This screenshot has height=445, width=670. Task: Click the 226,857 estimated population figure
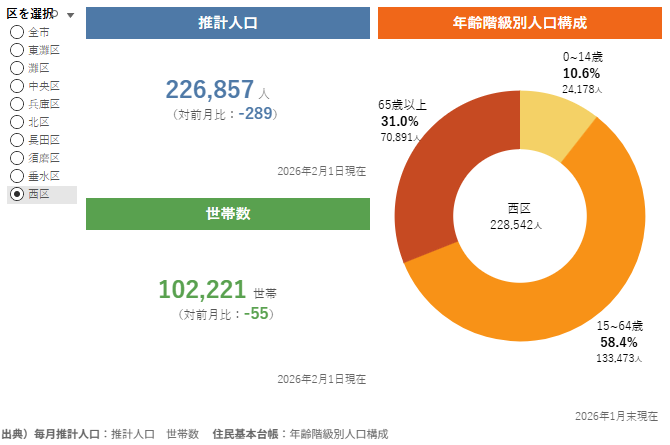coord(211,90)
